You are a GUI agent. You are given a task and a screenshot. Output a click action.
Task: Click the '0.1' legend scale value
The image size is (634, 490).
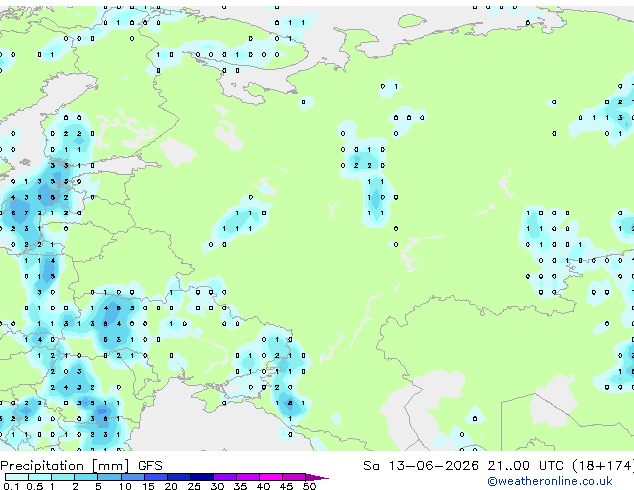[x=11, y=486]
